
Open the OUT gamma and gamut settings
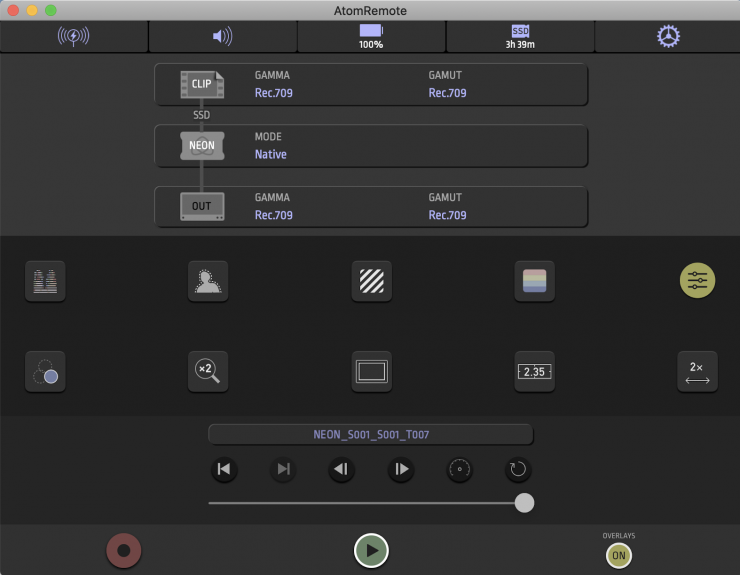point(371,207)
